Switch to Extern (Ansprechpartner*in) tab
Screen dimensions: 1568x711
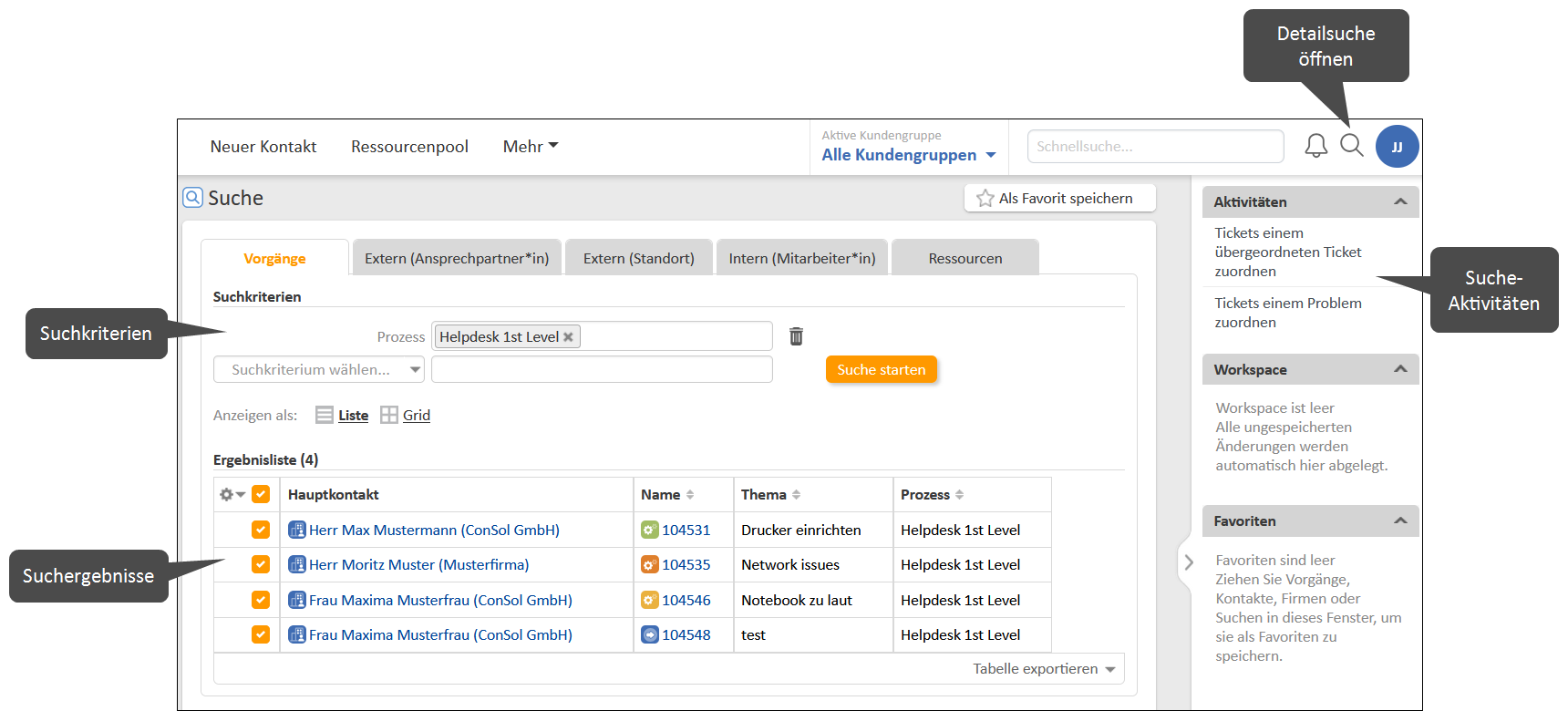[457, 258]
